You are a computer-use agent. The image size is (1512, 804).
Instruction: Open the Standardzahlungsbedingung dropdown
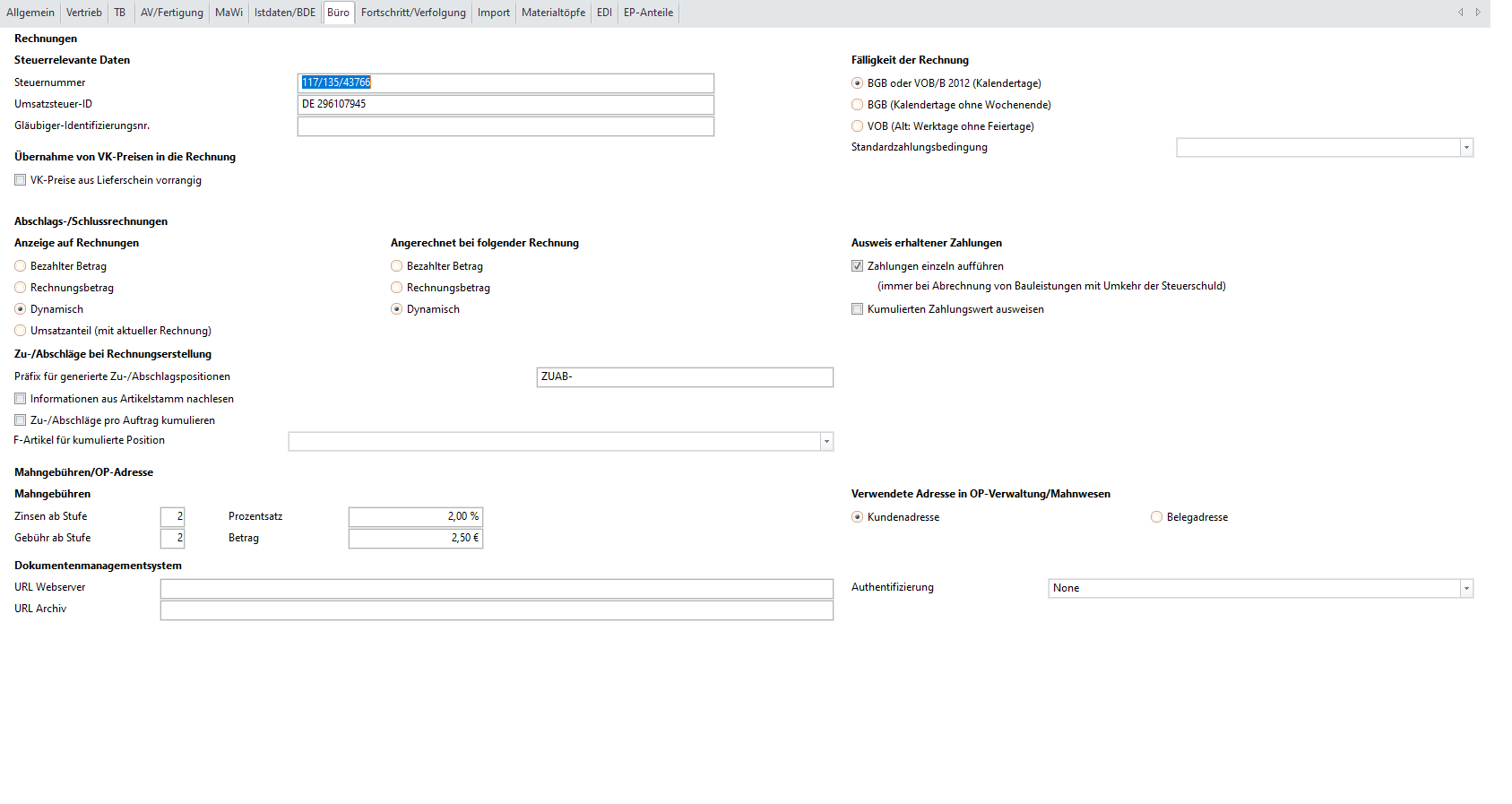point(1466,148)
